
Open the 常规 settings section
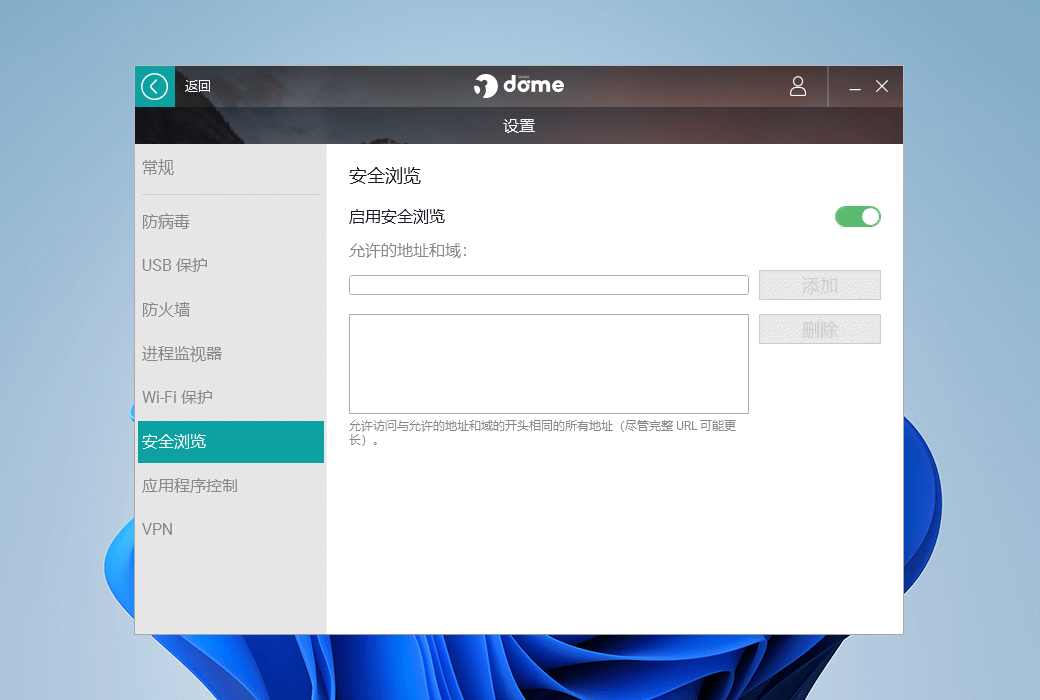[158, 168]
